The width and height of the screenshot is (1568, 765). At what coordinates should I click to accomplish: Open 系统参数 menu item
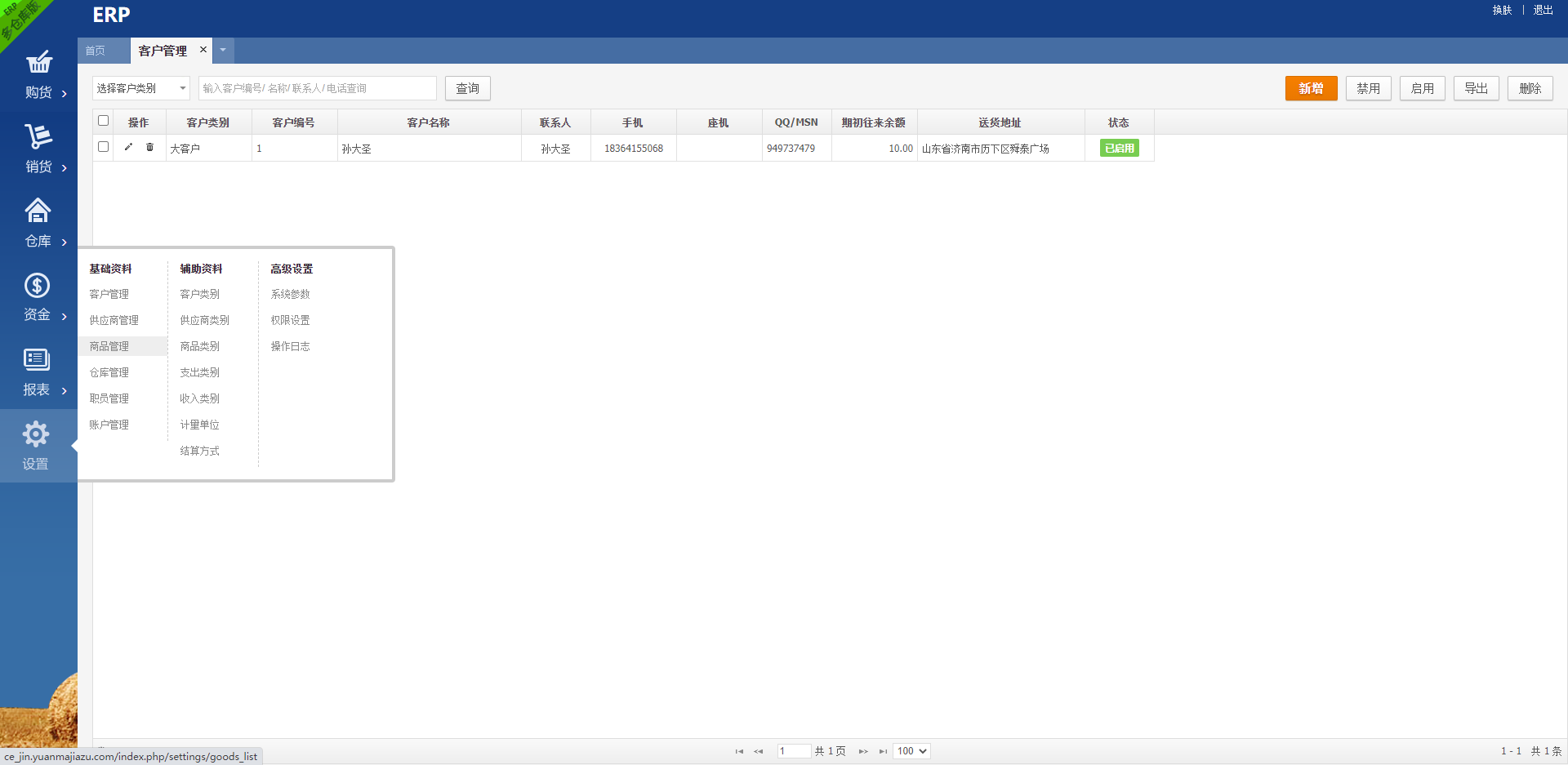click(291, 294)
